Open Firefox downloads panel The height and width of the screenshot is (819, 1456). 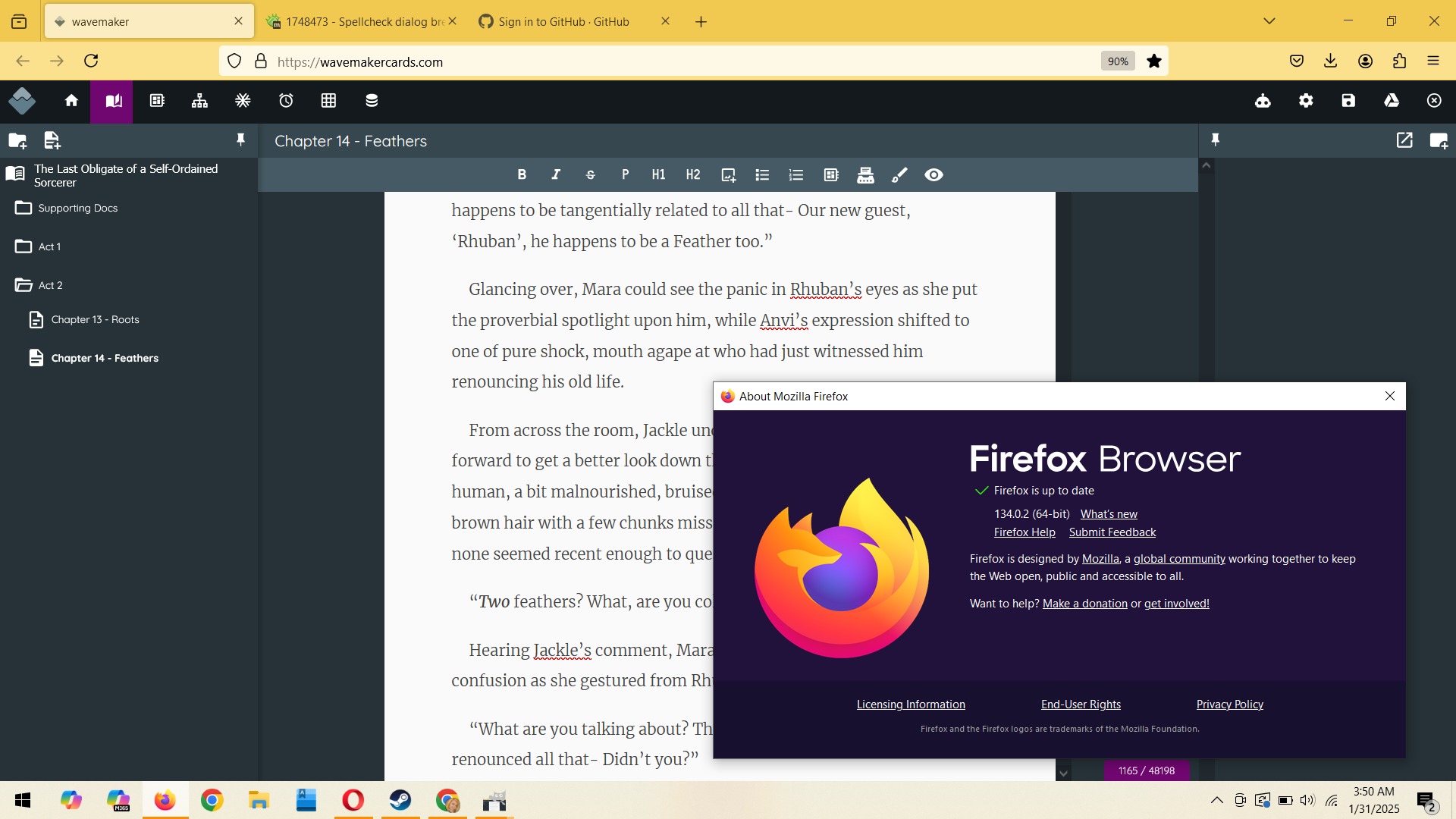(x=1330, y=61)
